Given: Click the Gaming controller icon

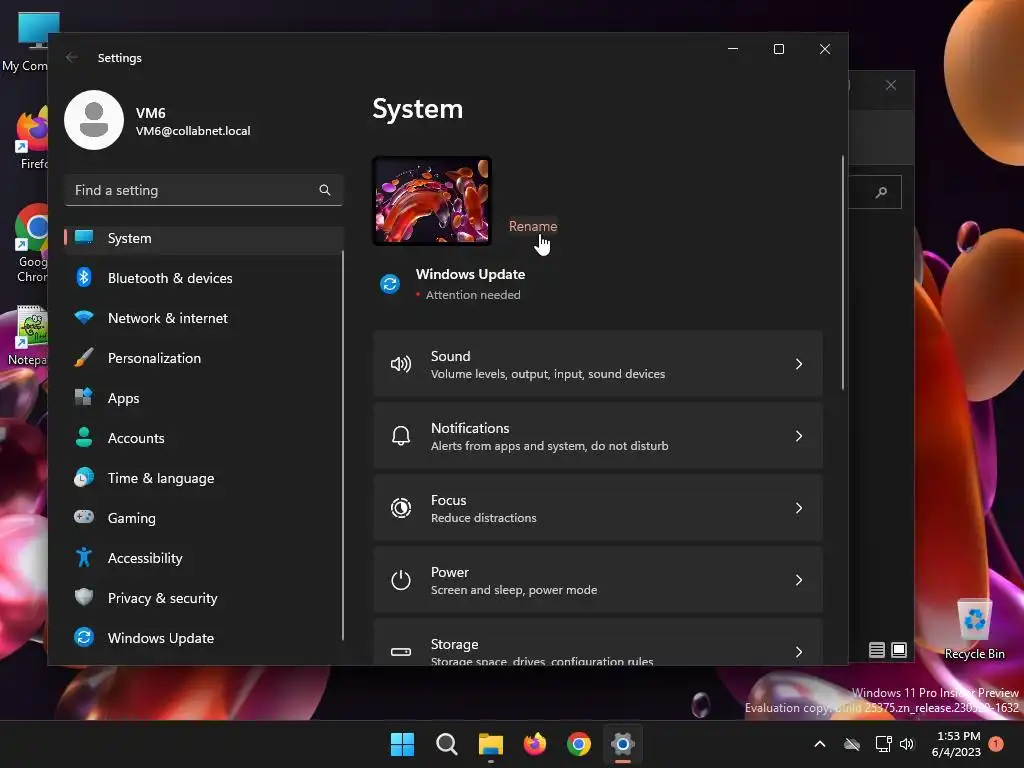Looking at the screenshot, I should (x=84, y=517).
